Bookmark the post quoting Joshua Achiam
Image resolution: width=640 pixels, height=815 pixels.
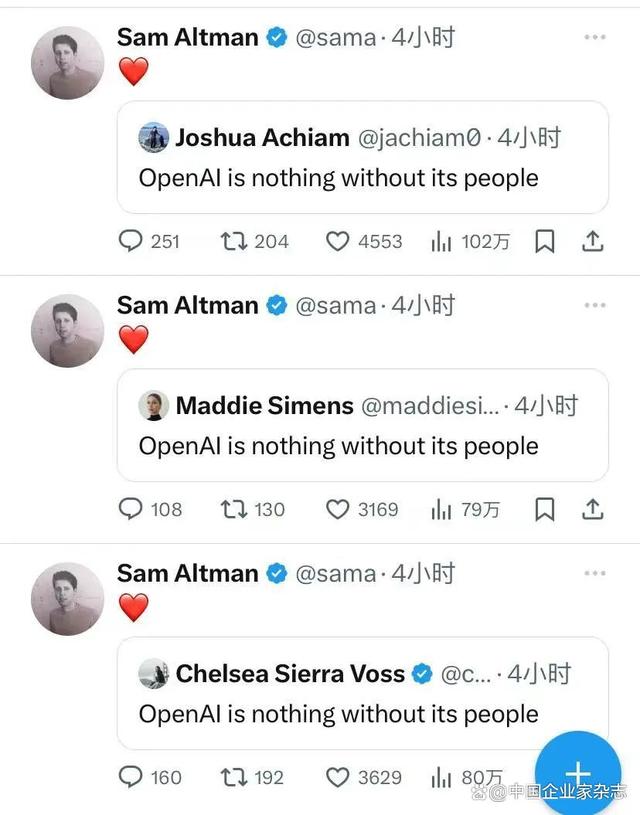(544, 241)
